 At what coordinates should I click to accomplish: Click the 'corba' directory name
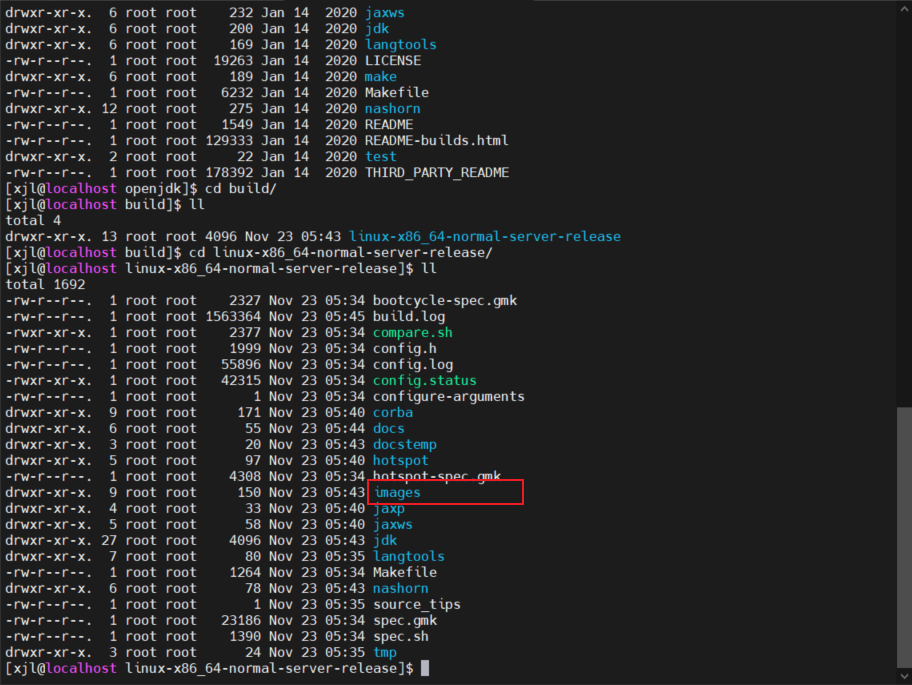pyautogui.click(x=393, y=412)
